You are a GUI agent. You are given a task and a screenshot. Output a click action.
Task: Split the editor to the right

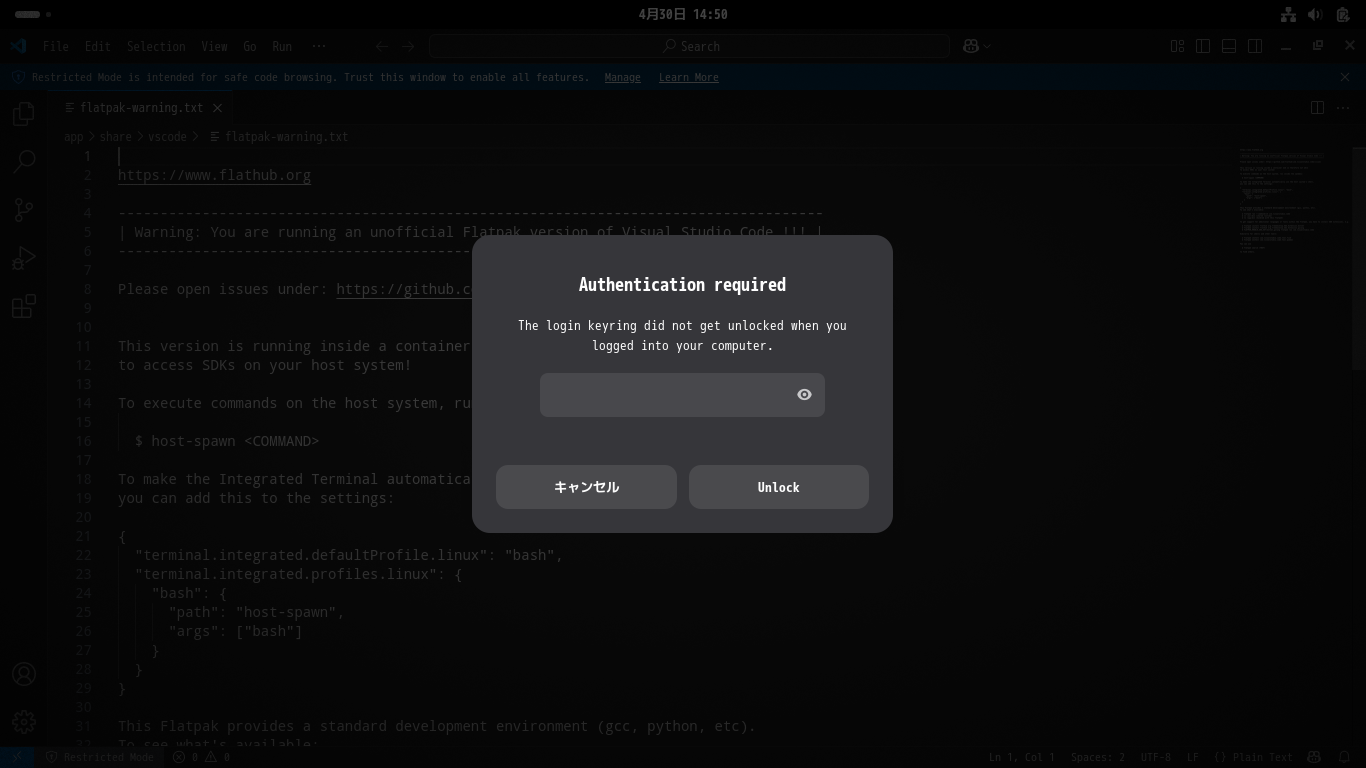(1318, 108)
